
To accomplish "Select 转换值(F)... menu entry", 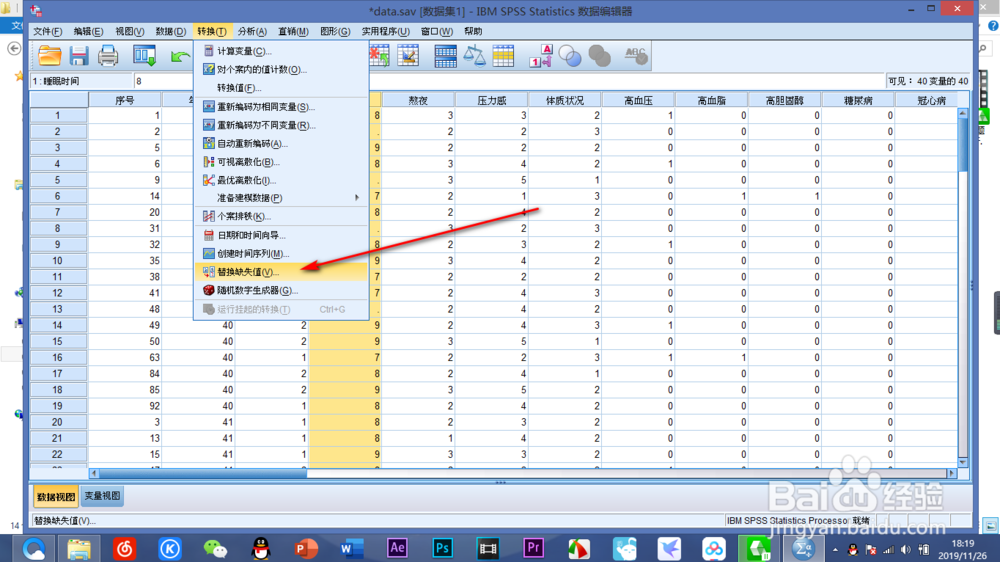I will 281,88.
